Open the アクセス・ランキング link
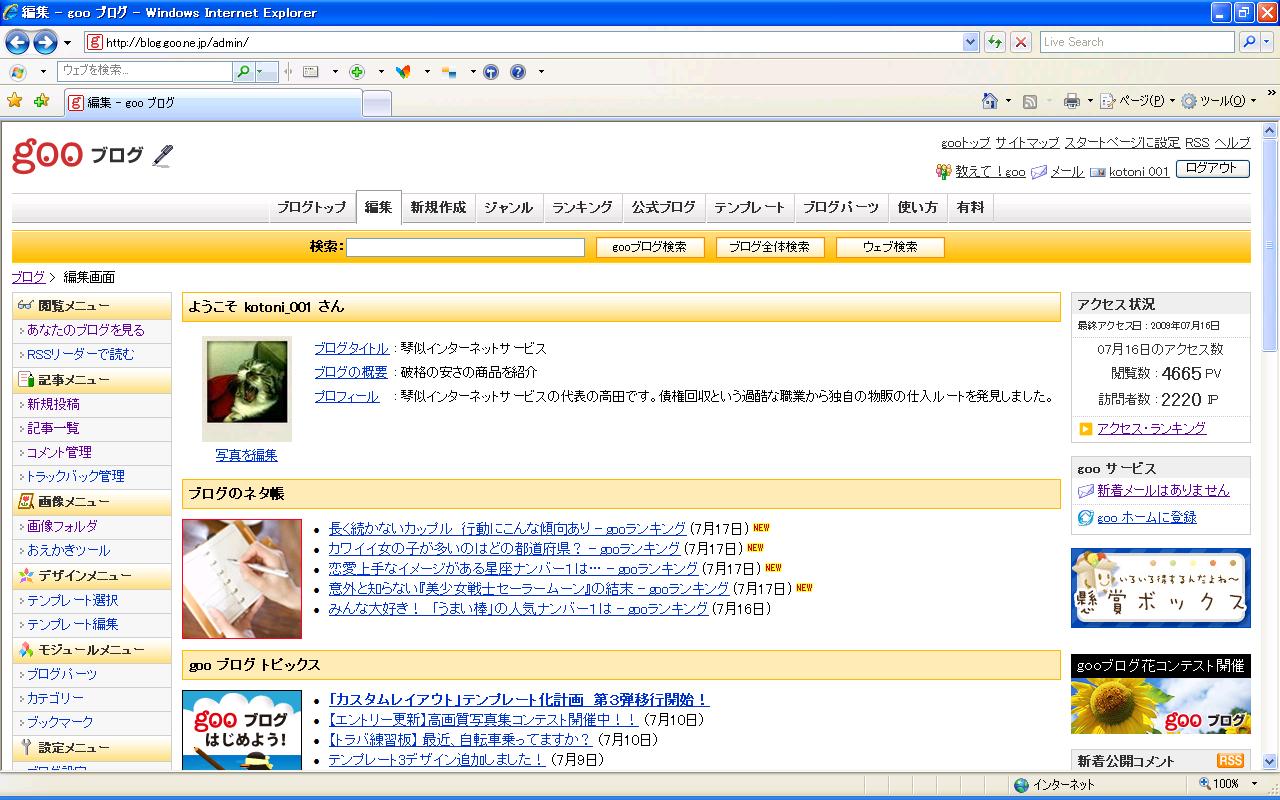Image resolution: width=1280 pixels, height=800 pixels. click(x=1152, y=428)
